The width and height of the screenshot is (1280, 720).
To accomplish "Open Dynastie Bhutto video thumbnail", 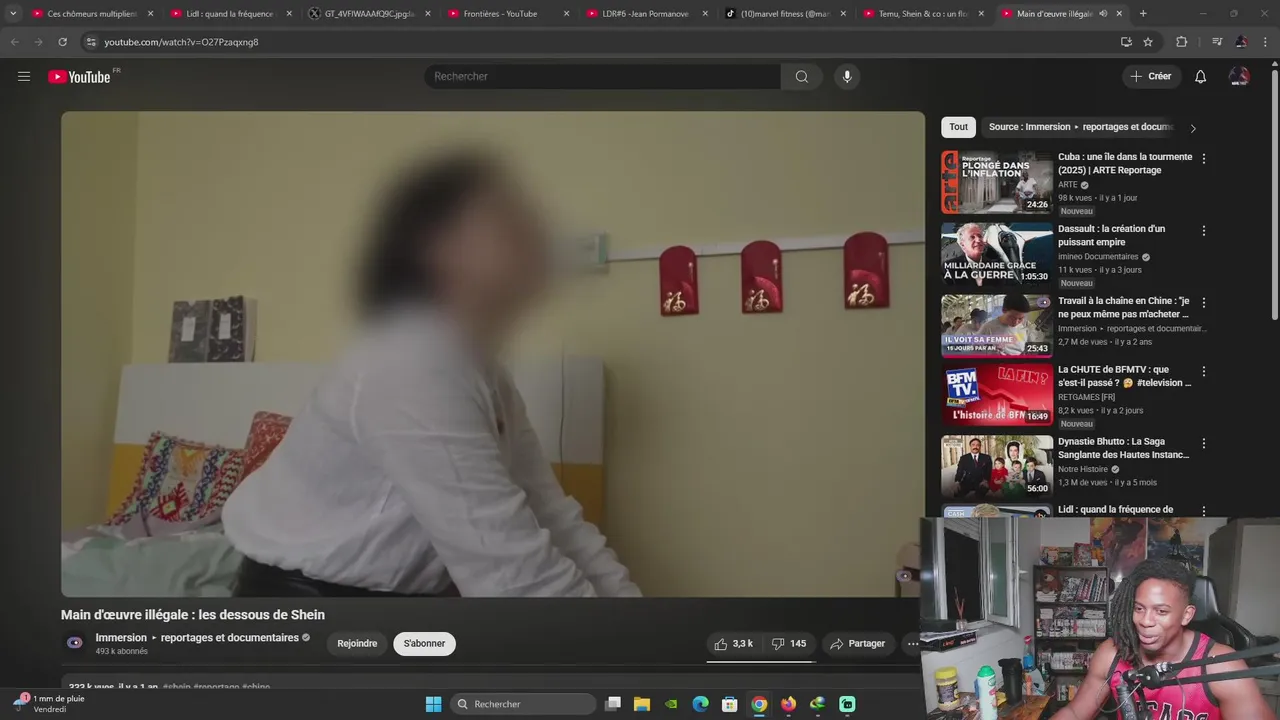I will [x=997, y=467].
